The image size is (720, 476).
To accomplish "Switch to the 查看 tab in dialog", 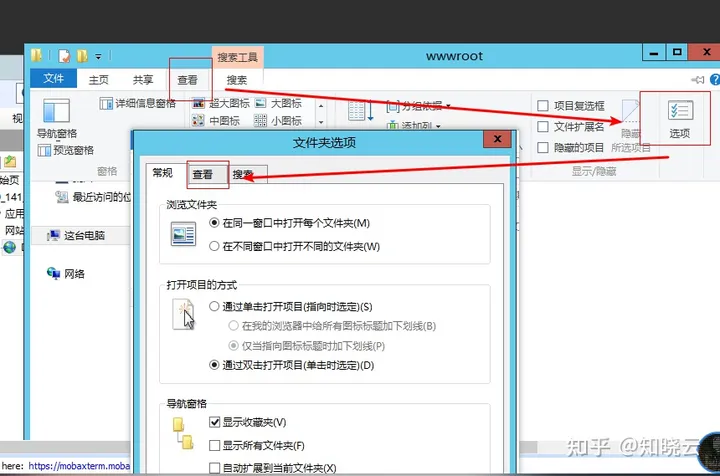I will coord(203,174).
